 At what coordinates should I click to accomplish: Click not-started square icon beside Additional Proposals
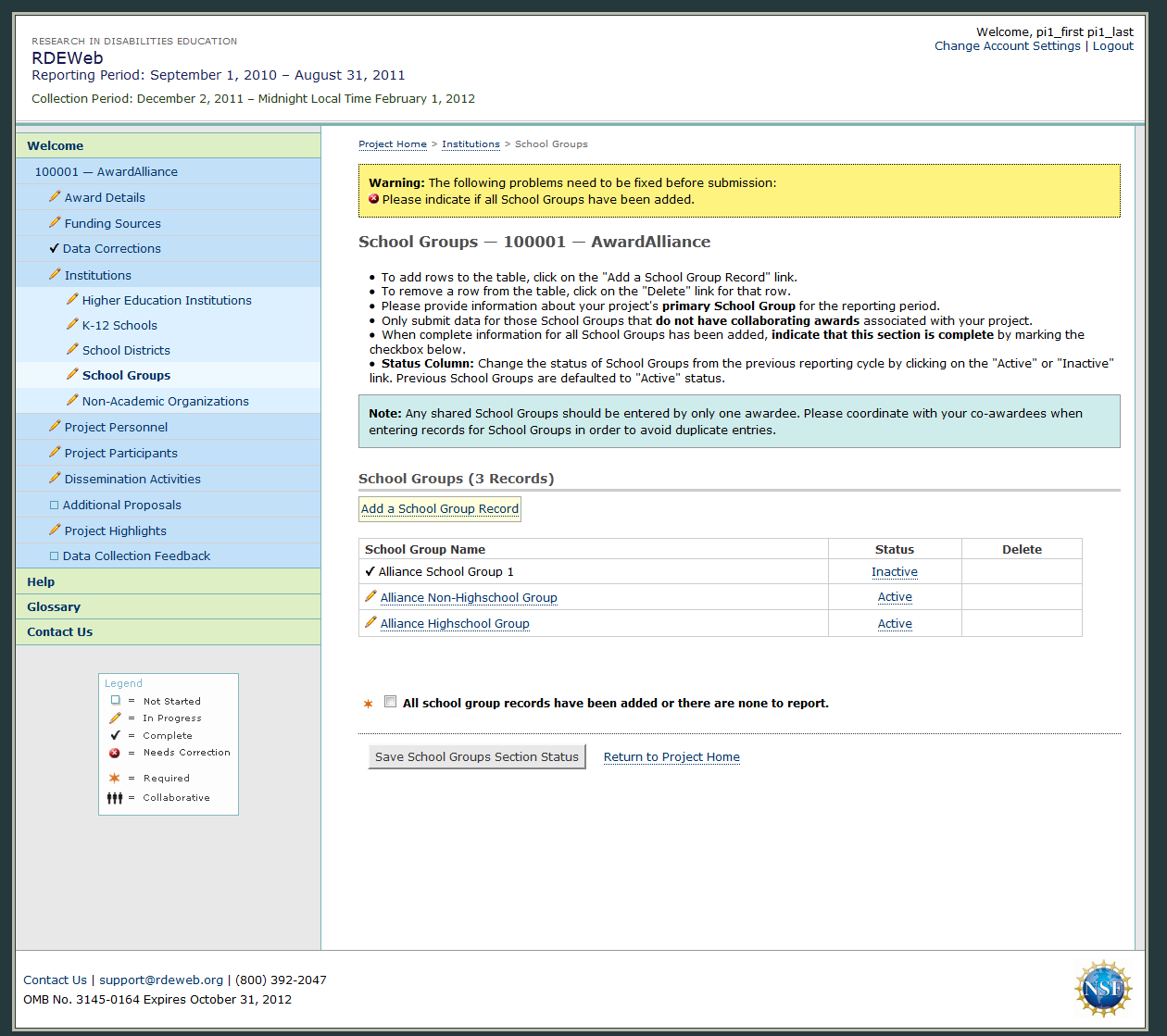tap(54, 505)
